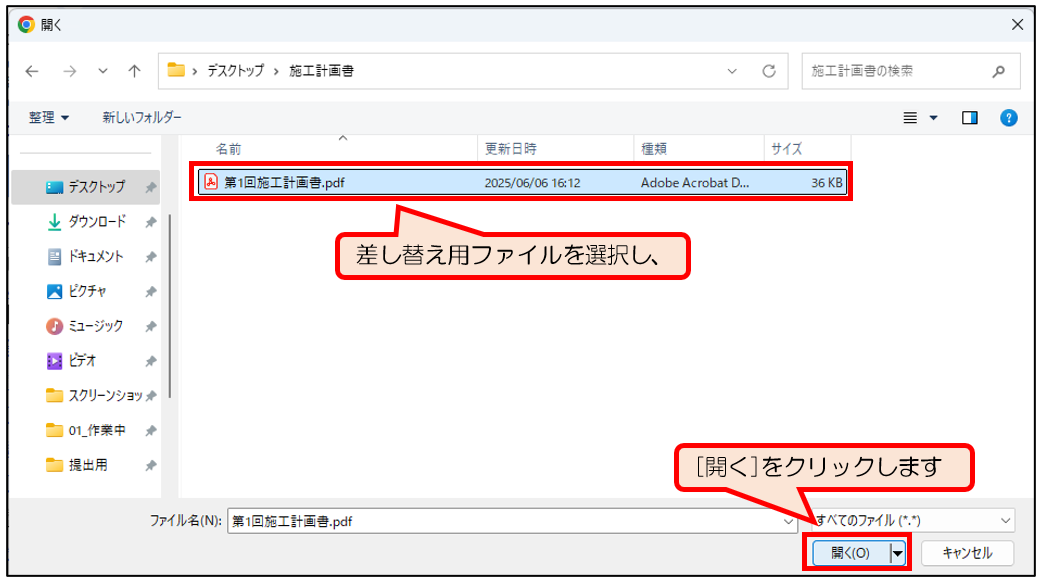The height and width of the screenshot is (582, 1044).
Task: Open the 整理 menu
Action: (49, 118)
